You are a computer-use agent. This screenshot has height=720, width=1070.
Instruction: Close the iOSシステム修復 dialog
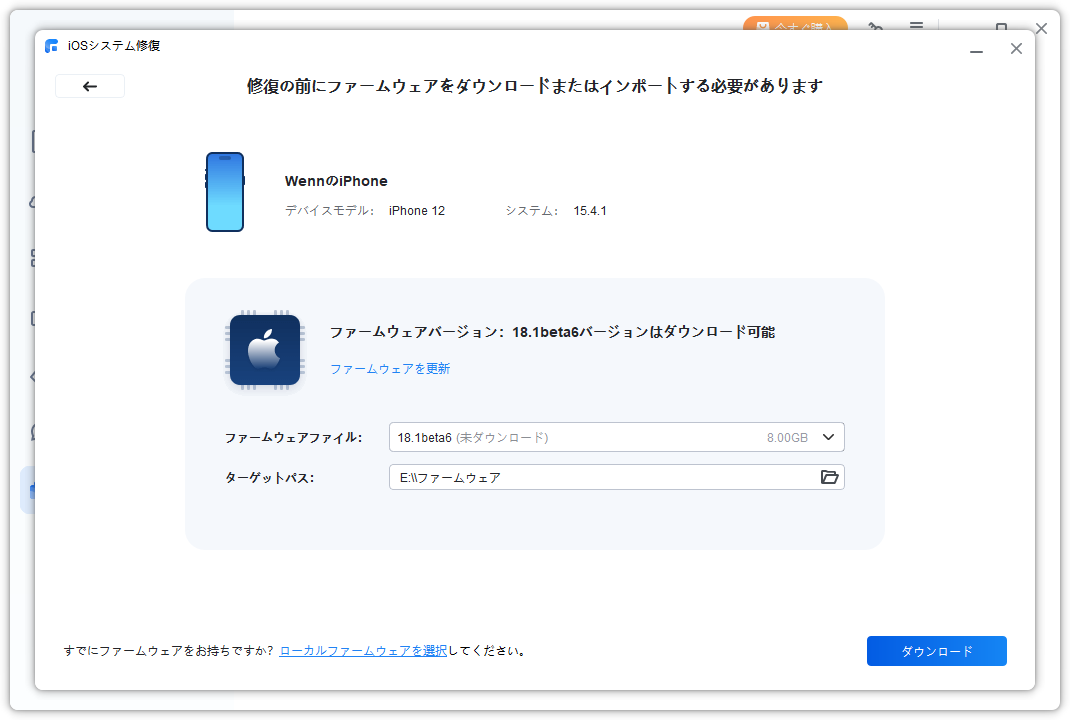[x=1016, y=49]
